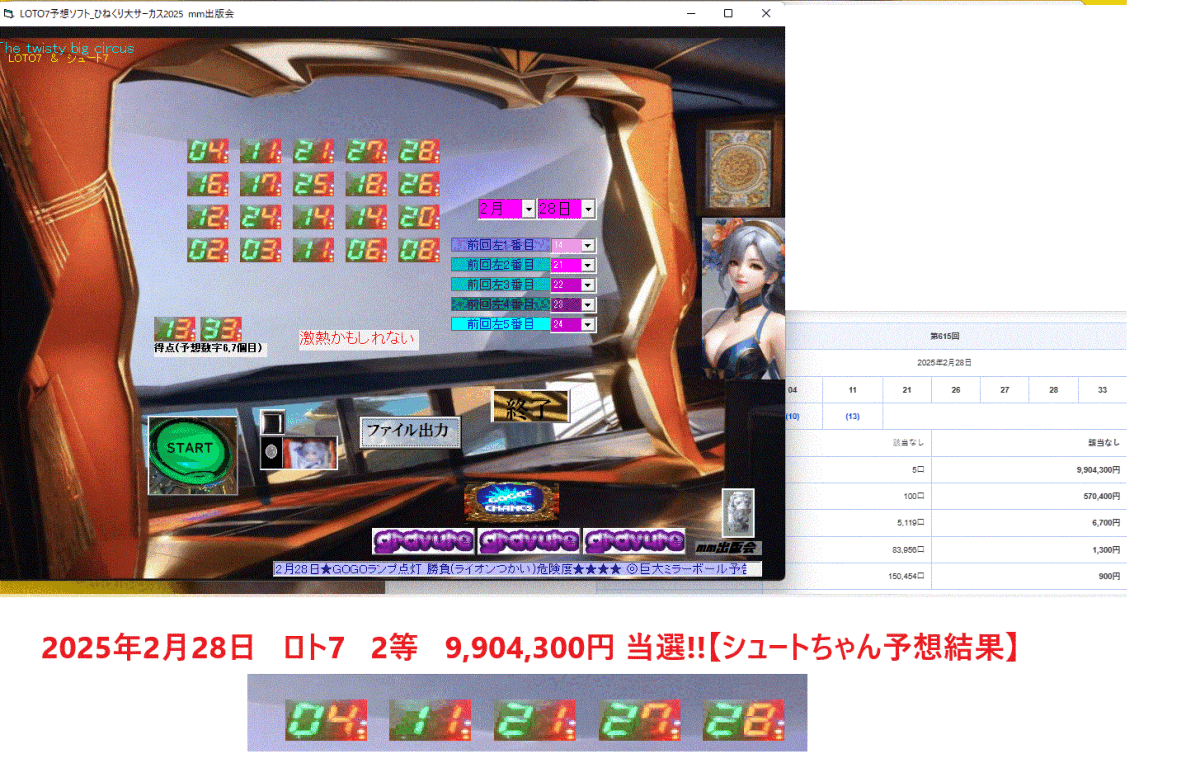Click the application icon in title bar
Image resolution: width=1200 pixels, height=768 pixels.
(9, 14)
